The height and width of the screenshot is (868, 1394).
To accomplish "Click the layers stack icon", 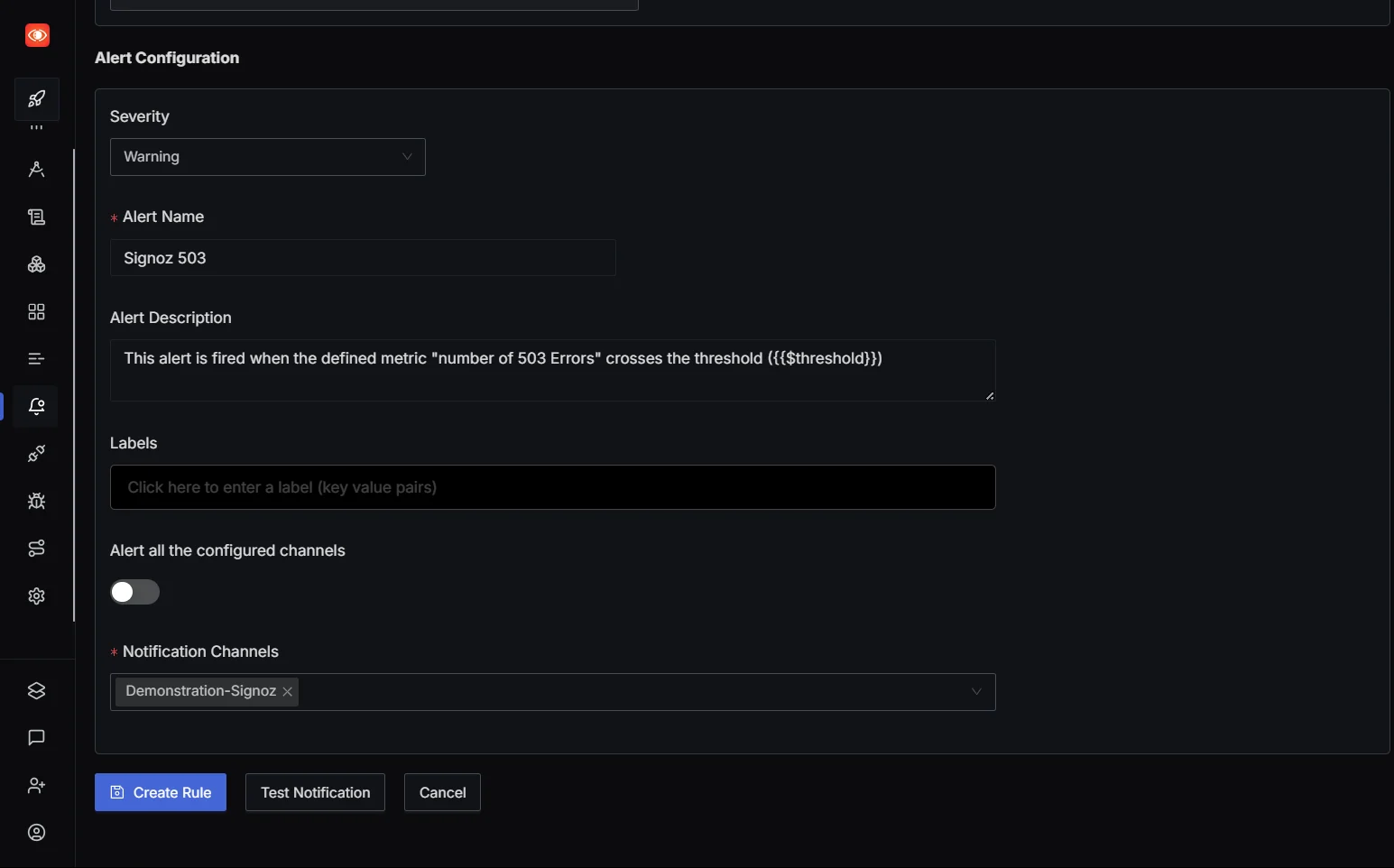I will [x=37, y=691].
